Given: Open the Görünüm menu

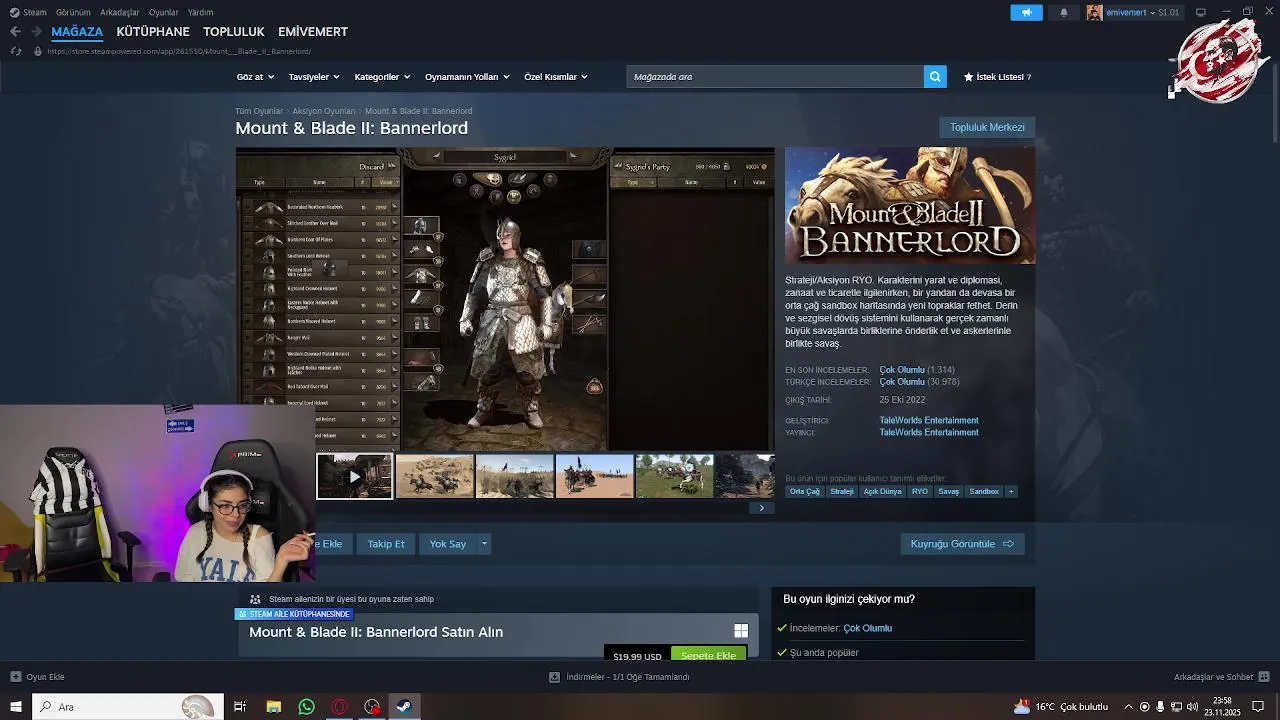Looking at the screenshot, I should (73, 12).
